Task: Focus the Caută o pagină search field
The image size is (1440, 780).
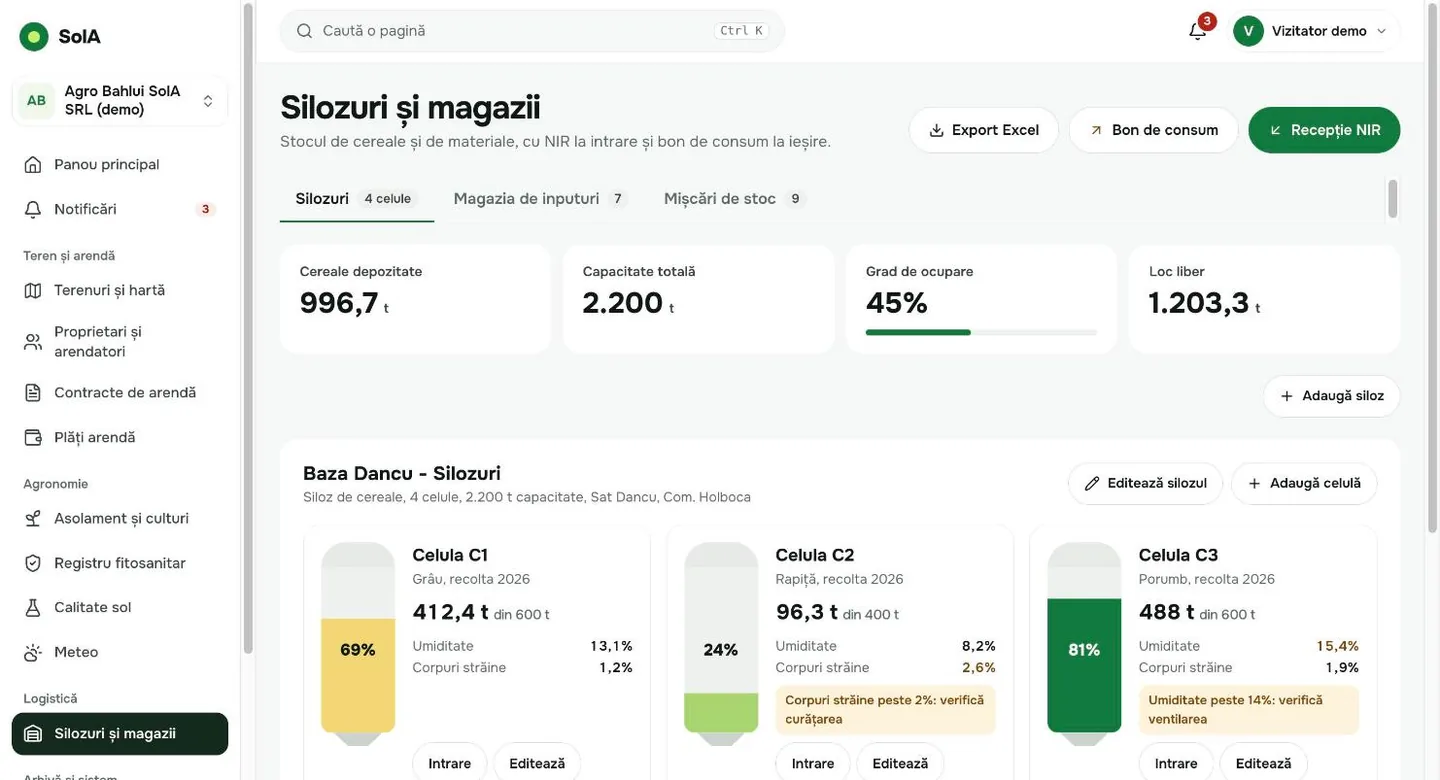Action: (x=532, y=31)
